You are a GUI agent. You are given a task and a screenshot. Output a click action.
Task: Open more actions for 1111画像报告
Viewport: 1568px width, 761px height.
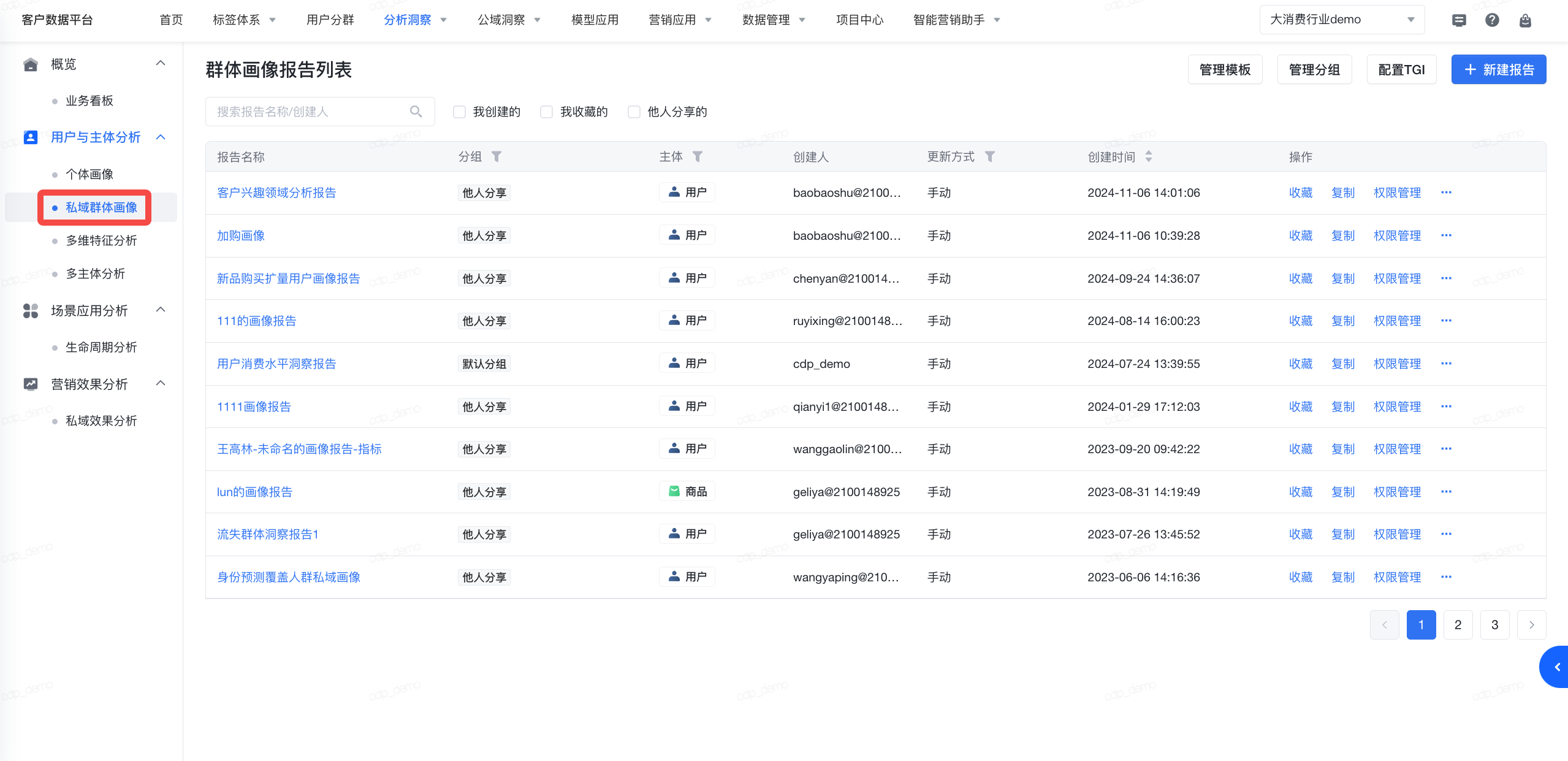click(x=1447, y=407)
